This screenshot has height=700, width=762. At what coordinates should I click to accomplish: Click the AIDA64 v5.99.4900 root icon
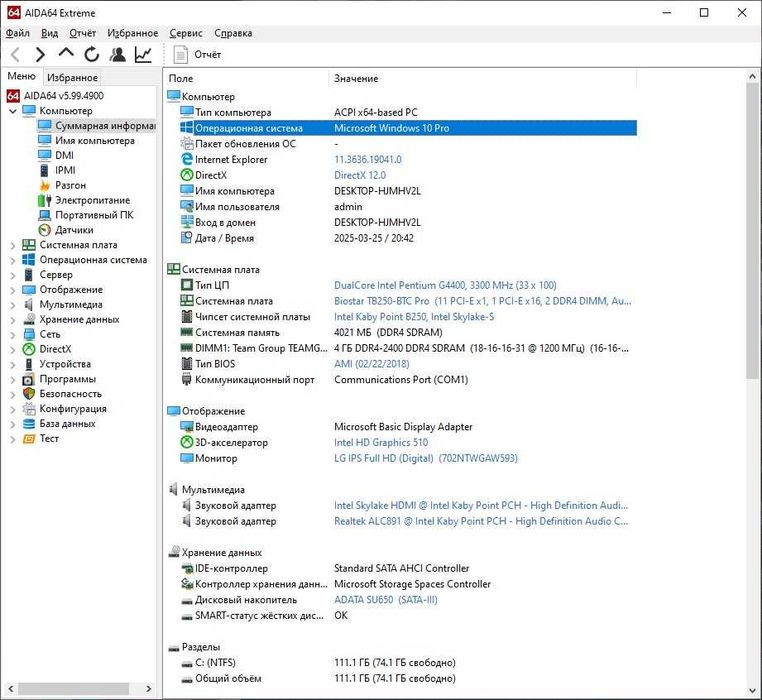pos(13,96)
